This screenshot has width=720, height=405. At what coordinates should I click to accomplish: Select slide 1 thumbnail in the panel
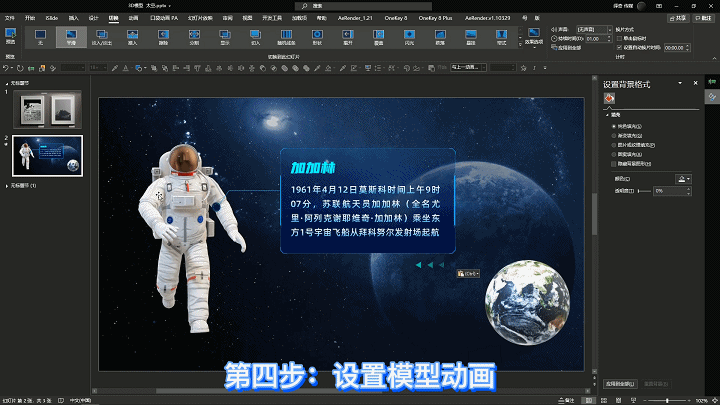pyautogui.click(x=48, y=109)
